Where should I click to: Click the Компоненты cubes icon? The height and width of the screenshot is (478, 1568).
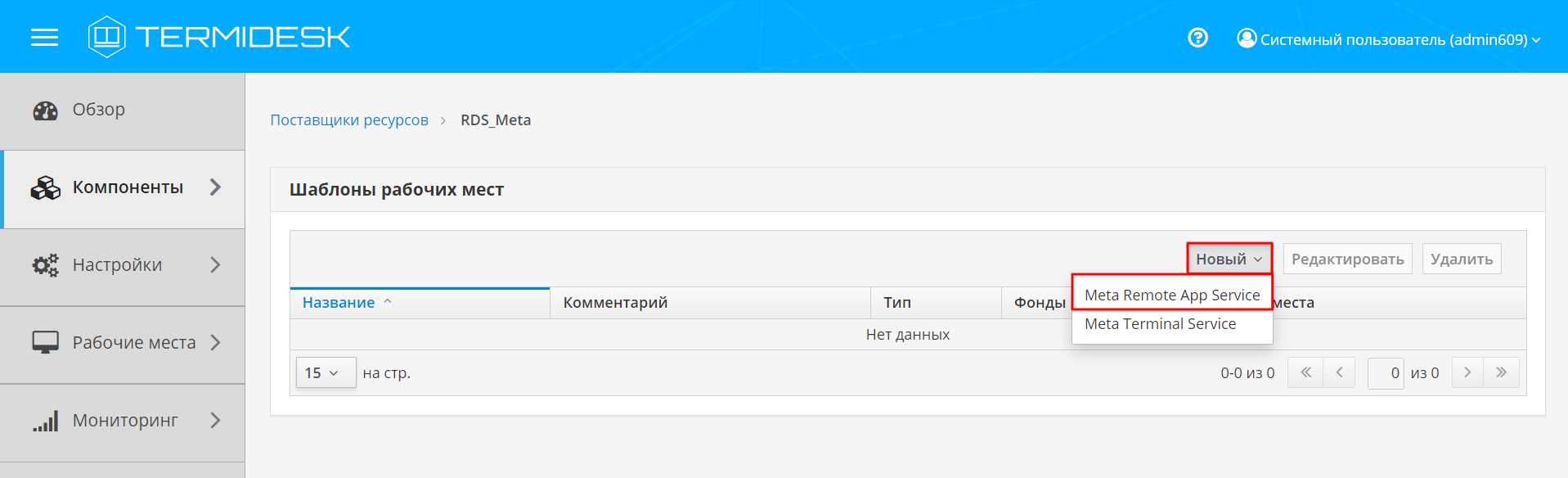coord(45,188)
